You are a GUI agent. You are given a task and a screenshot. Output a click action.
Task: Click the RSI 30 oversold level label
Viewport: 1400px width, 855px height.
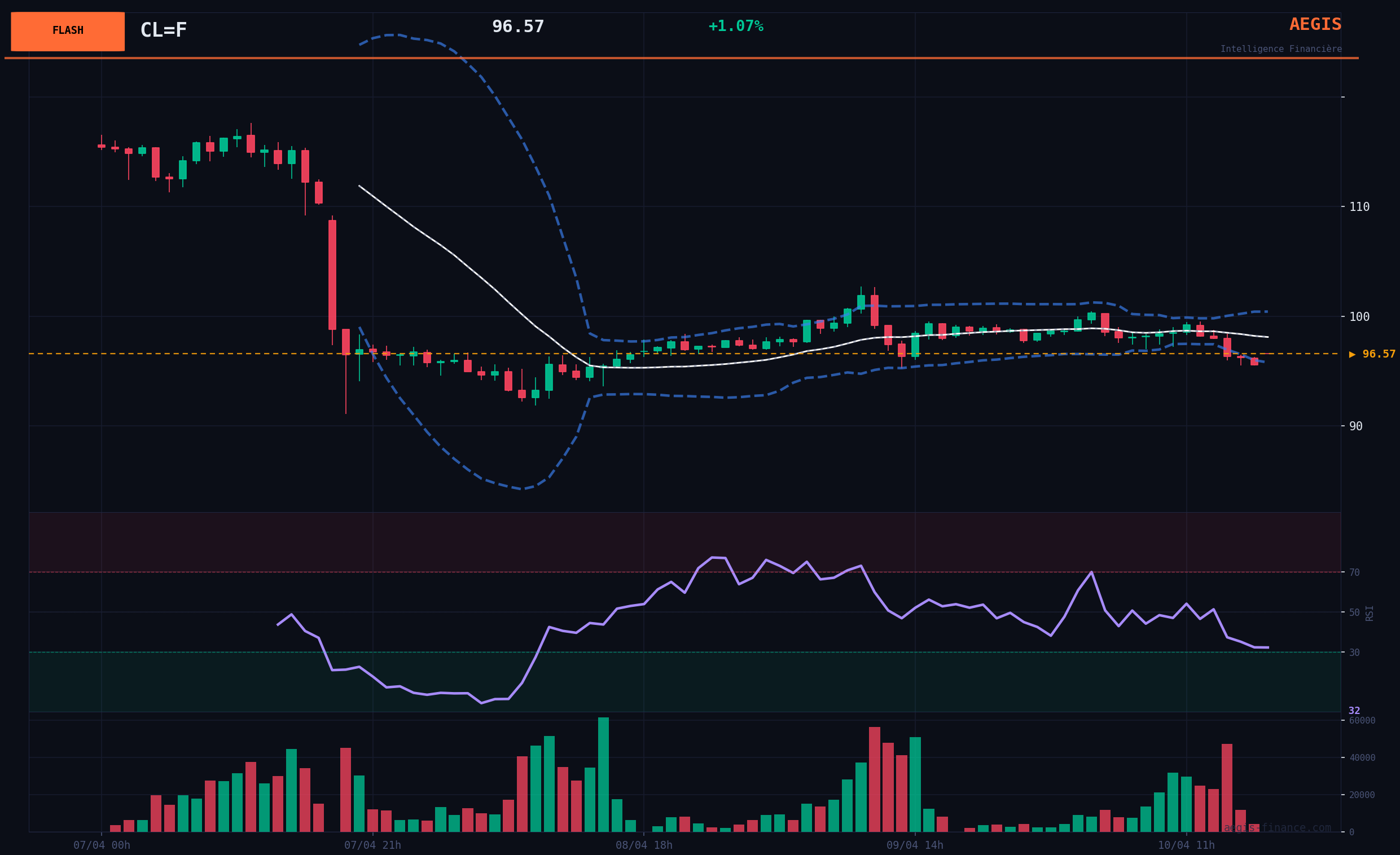[1354, 653]
